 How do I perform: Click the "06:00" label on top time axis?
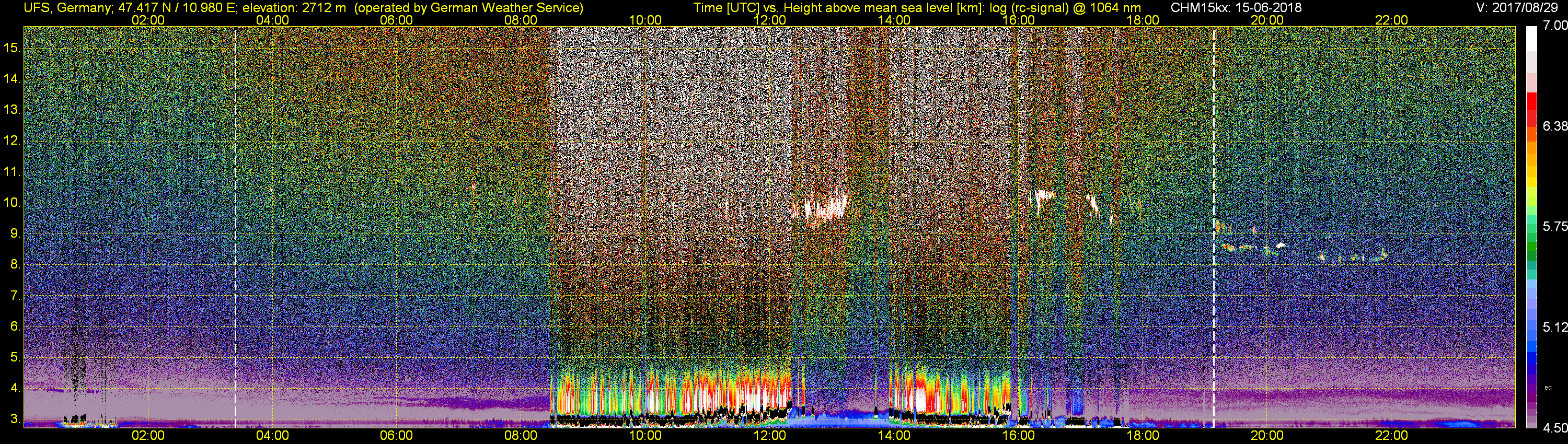coord(396,20)
